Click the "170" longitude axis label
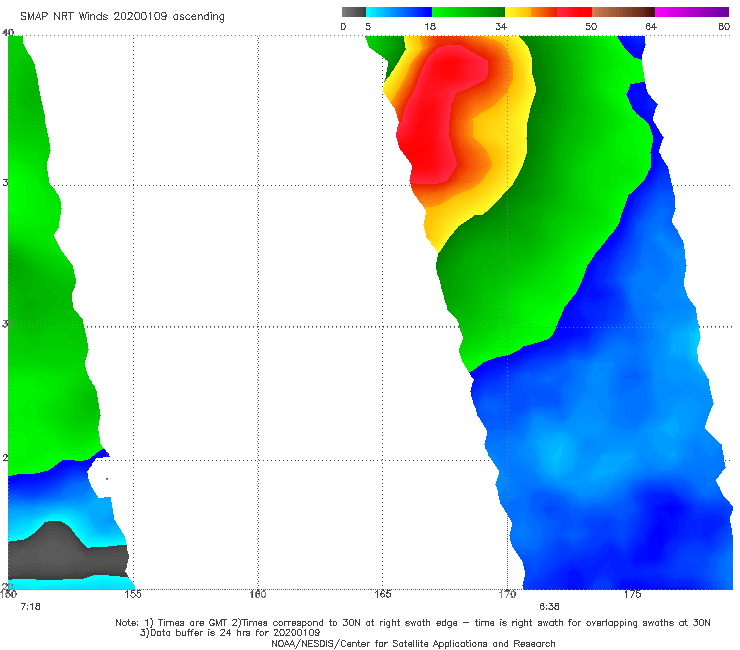740x650 pixels. [x=507, y=594]
